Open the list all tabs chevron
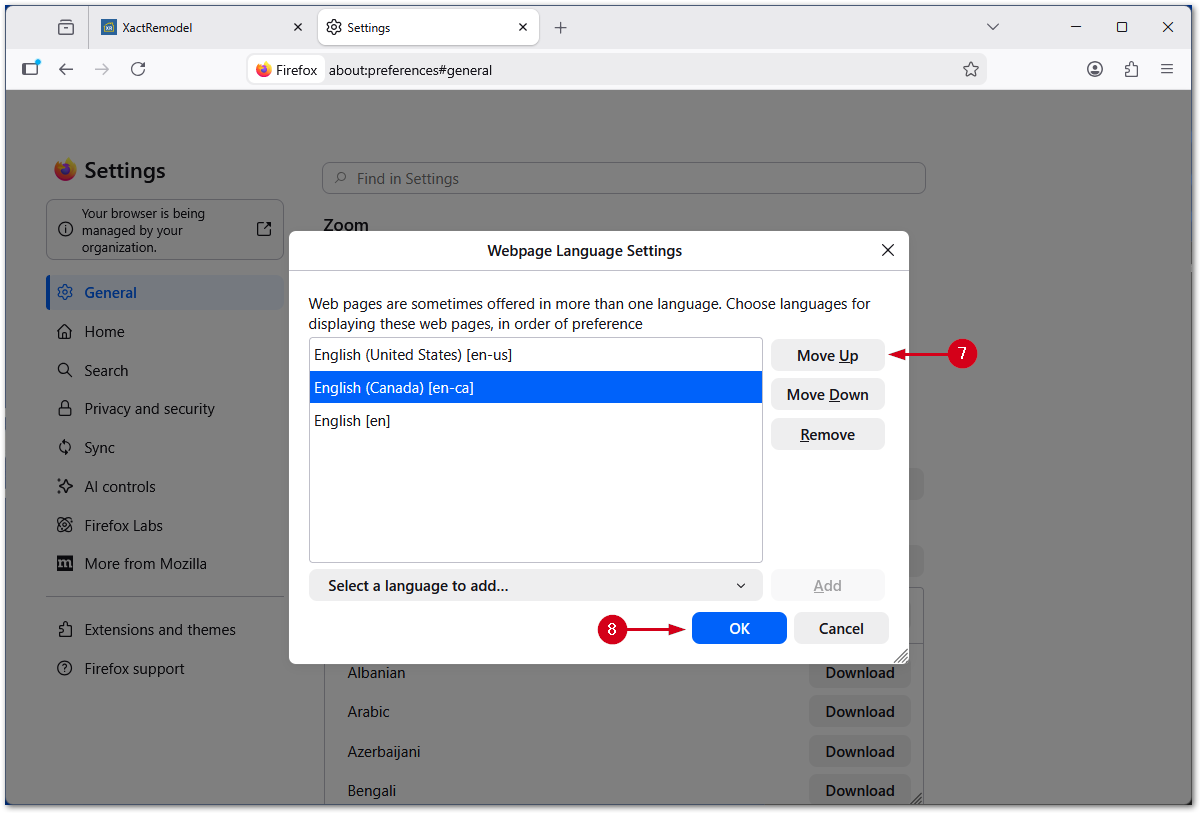 pos(992,27)
